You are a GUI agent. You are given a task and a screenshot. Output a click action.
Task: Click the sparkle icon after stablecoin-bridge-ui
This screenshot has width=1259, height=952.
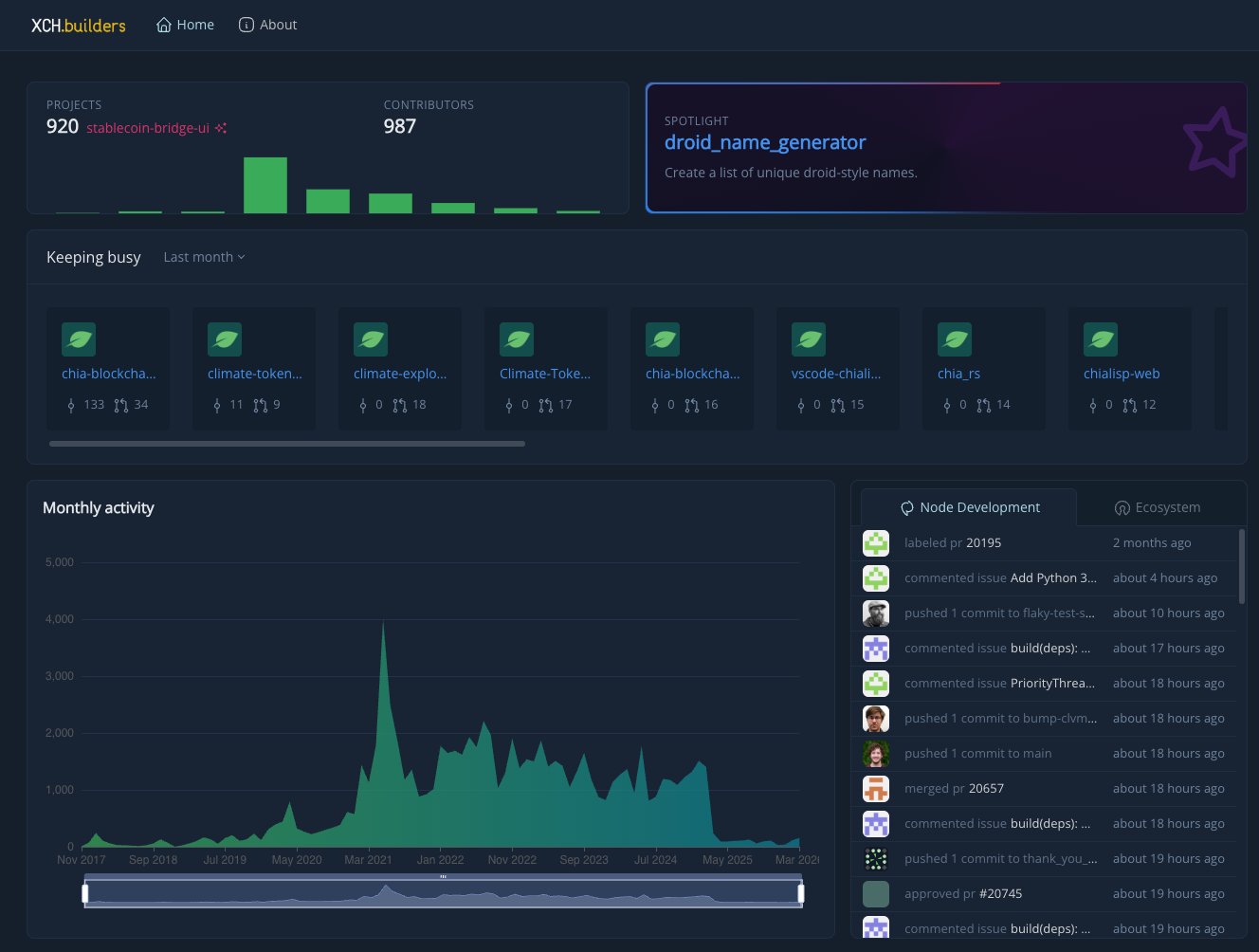pyautogui.click(x=221, y=128)
